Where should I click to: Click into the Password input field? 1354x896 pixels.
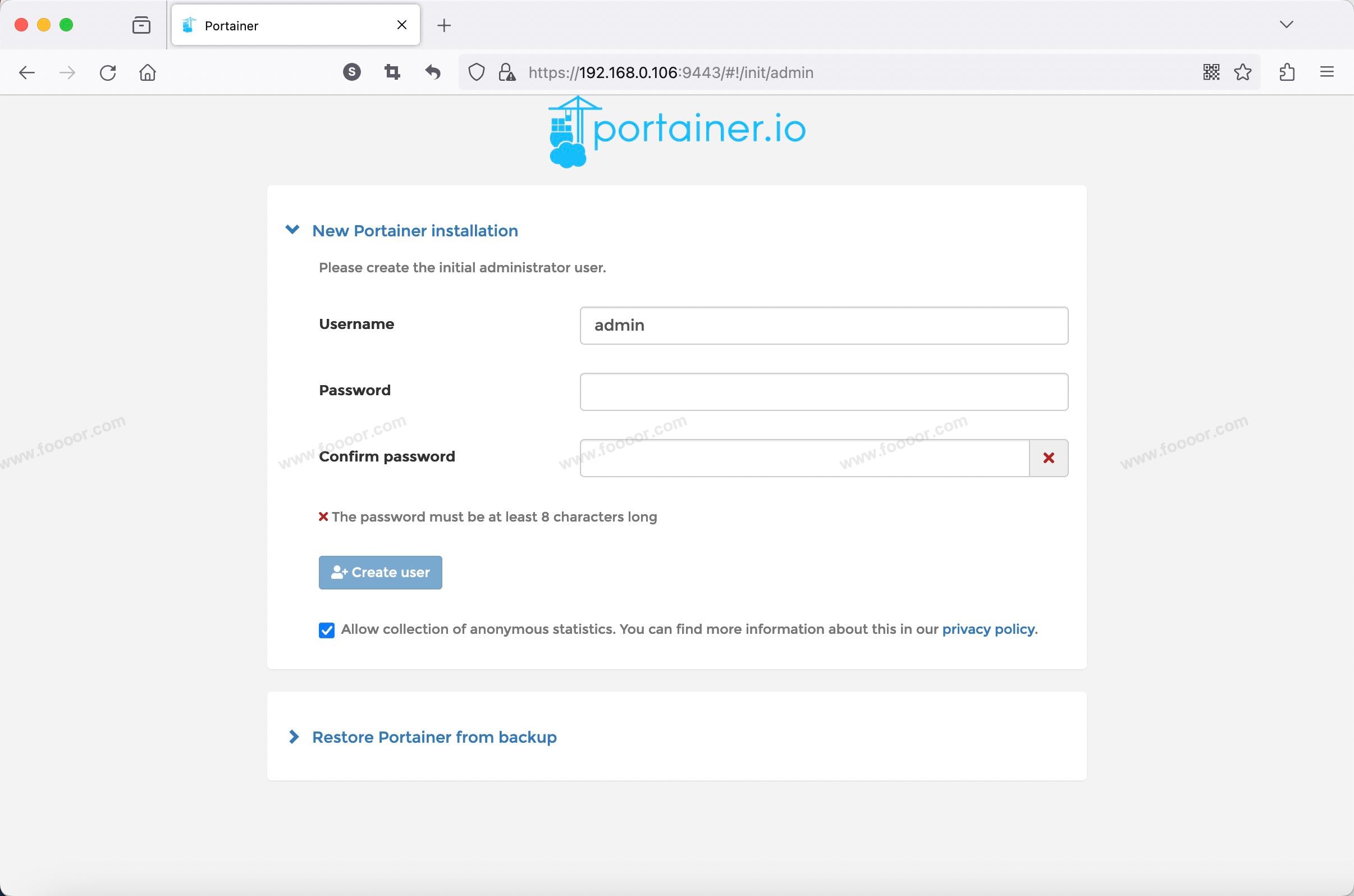824,391
